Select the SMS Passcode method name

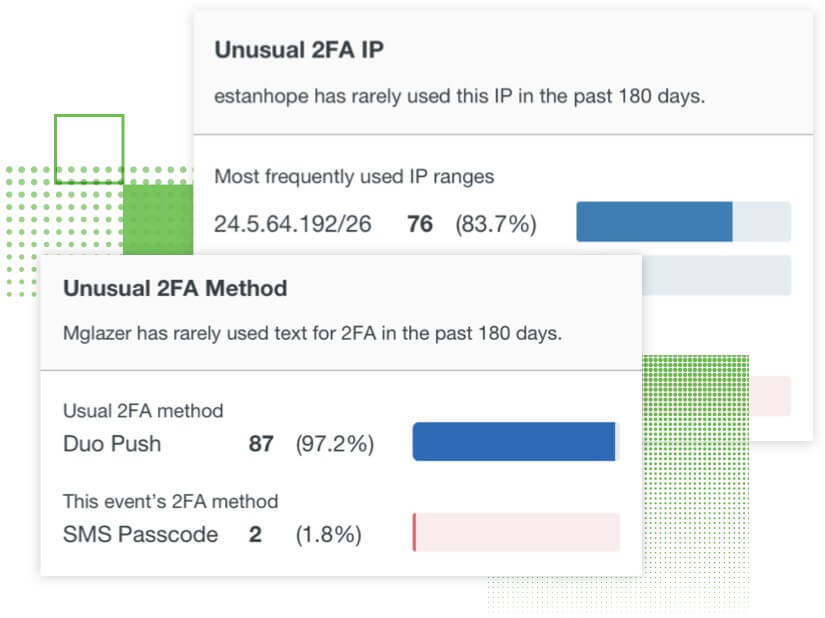coord(140,534)
